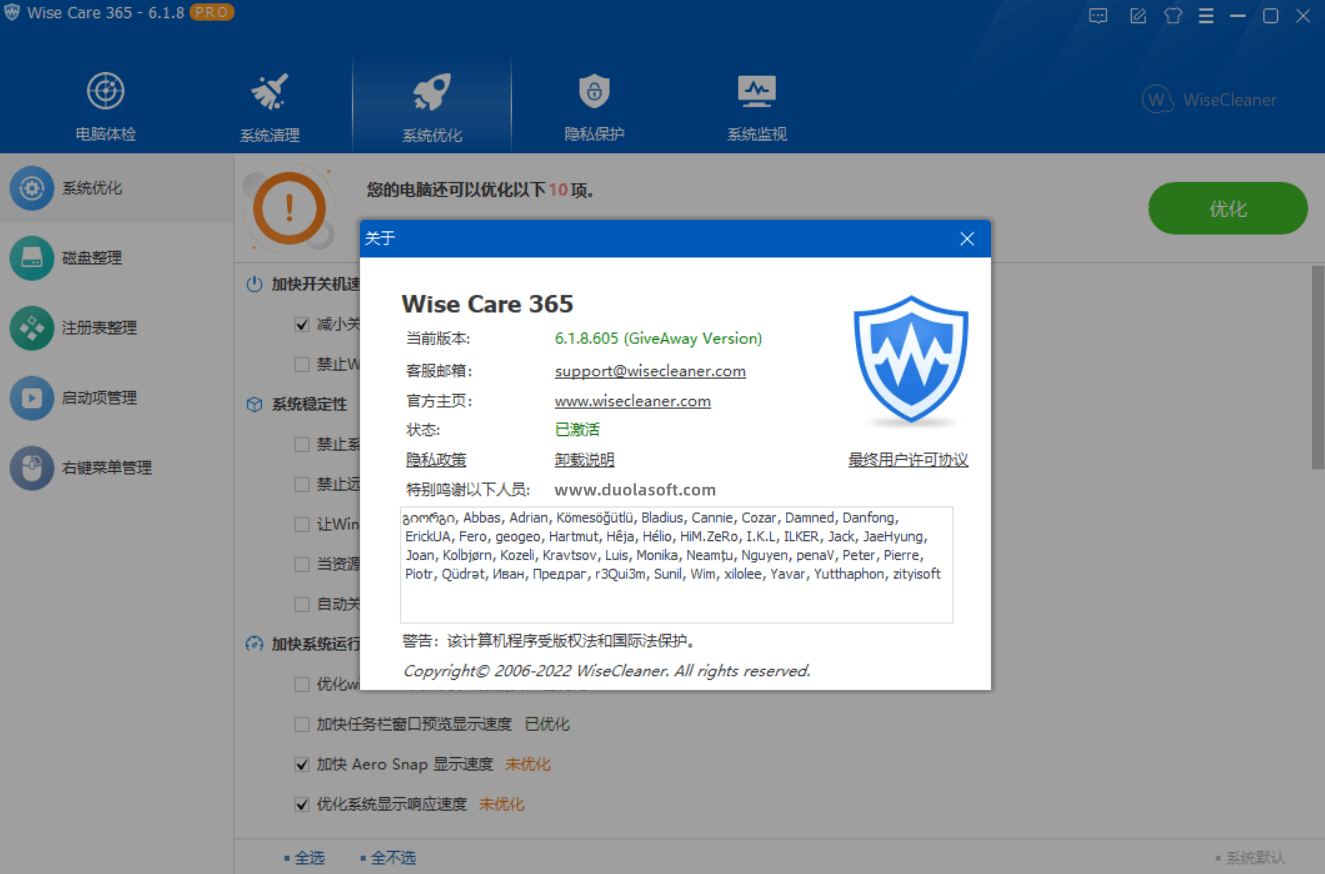Click the cube icon beside 系统稳定性
Viewport: 1325px width, 874px height.
click(x=254, y=404)
